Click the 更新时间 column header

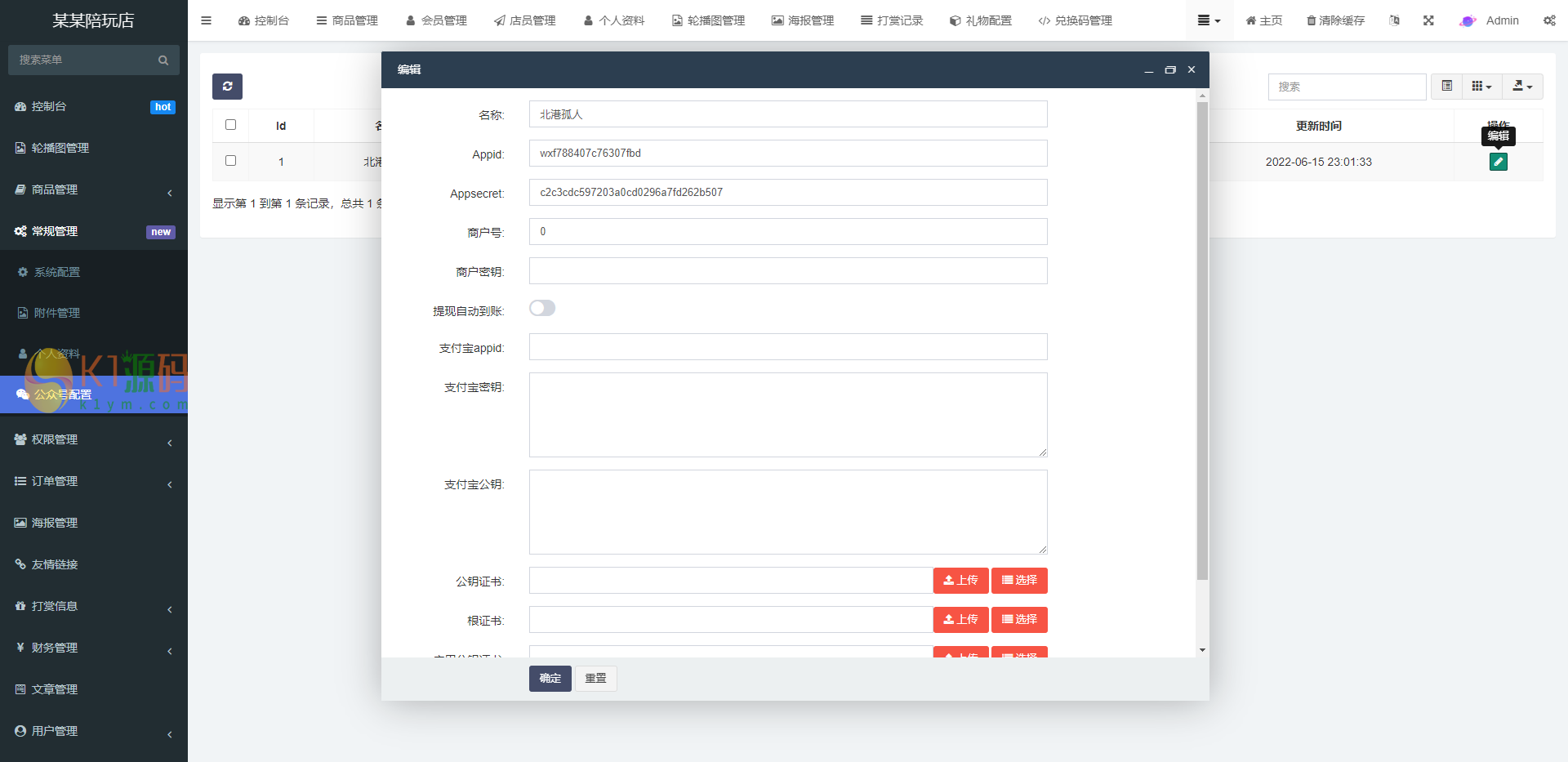tap(1318, 126)
